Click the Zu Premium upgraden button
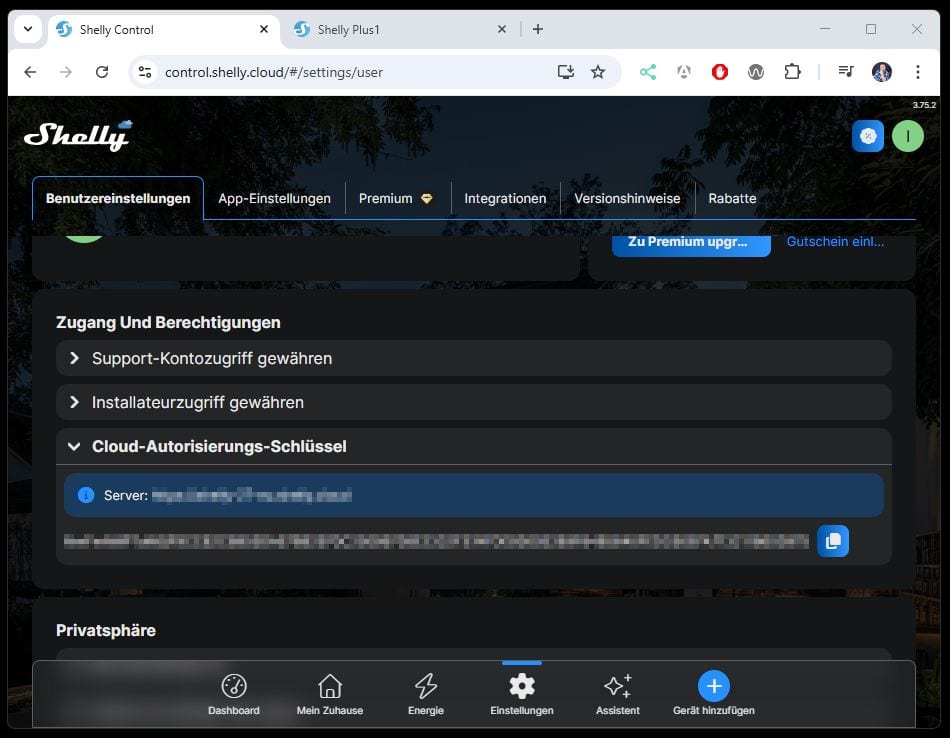 (691, 241)
